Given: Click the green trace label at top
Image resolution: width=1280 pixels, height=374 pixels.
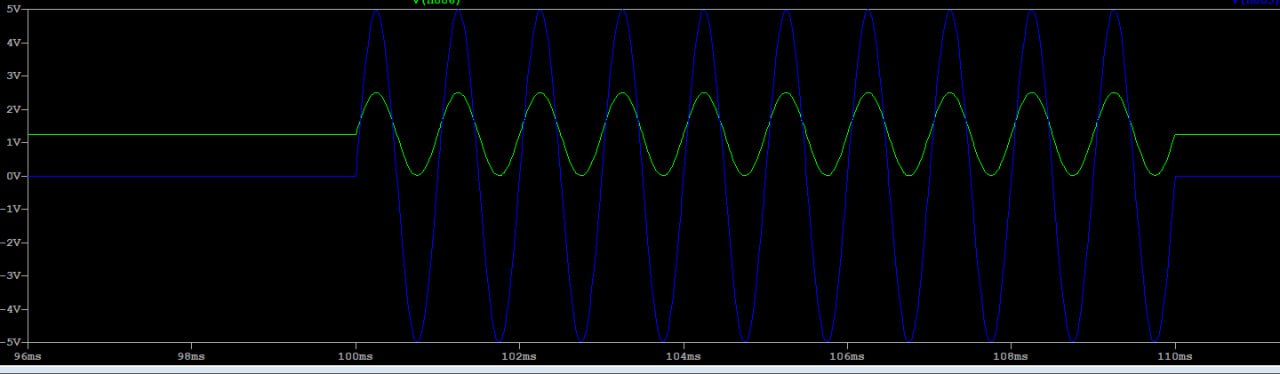Looking at the screenshot, I should (x=437, y=2).
